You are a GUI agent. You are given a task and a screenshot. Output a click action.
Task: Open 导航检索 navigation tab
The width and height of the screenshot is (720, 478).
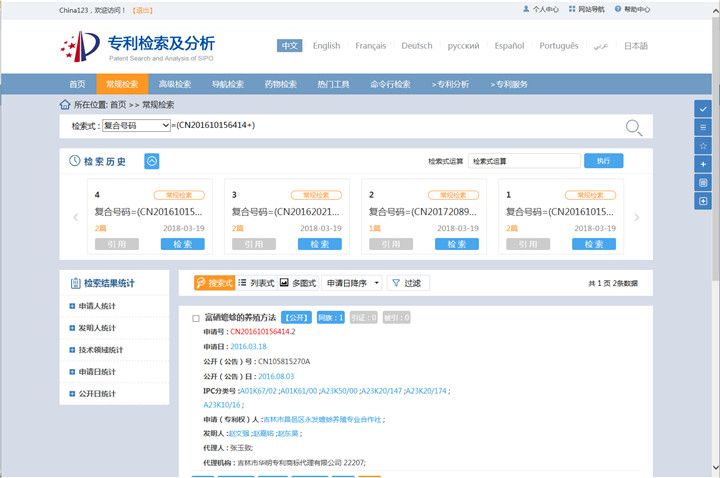(228, 84)
